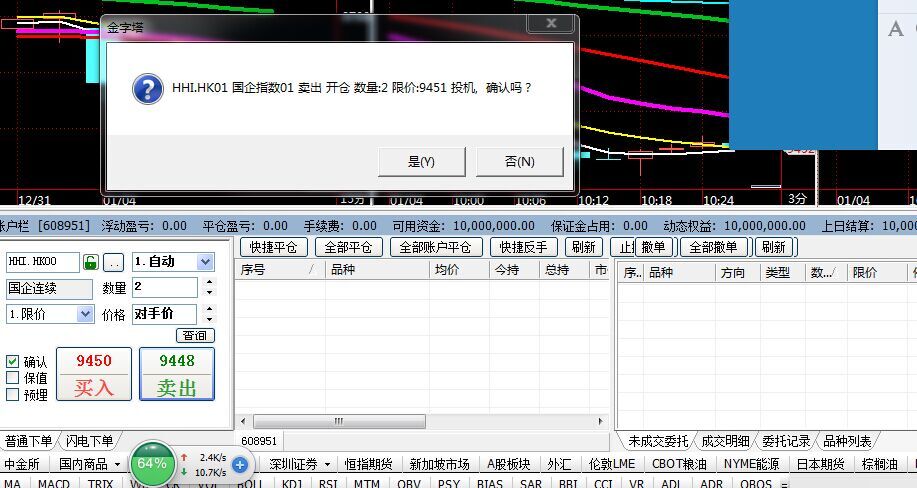
Task: Enable the 预埋 checkbox
Action: pos(12,394)
